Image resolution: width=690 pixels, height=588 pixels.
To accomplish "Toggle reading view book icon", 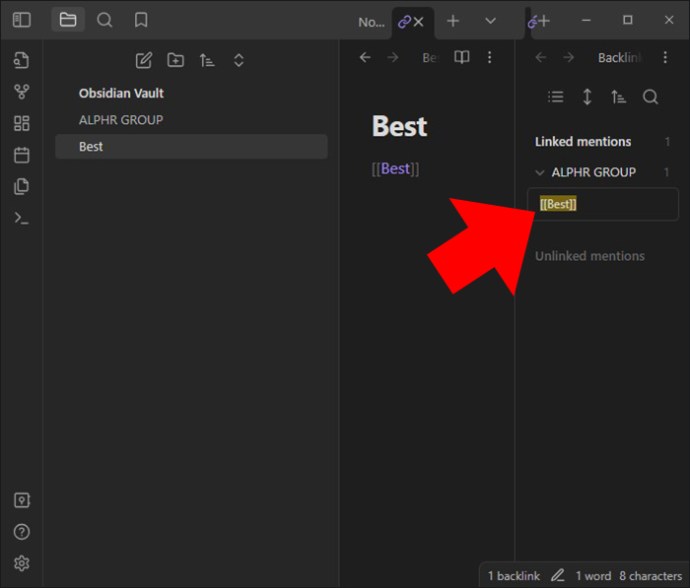I will pyautogui.click(x=462, y=57).
